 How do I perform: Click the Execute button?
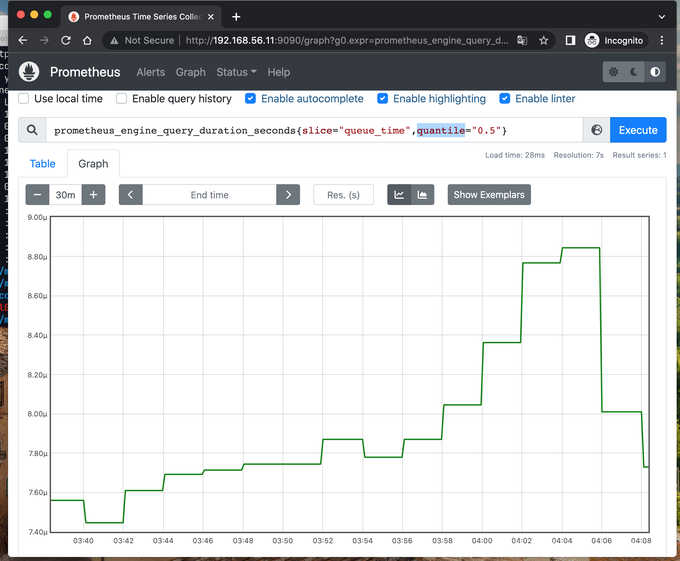click(638, 130)
